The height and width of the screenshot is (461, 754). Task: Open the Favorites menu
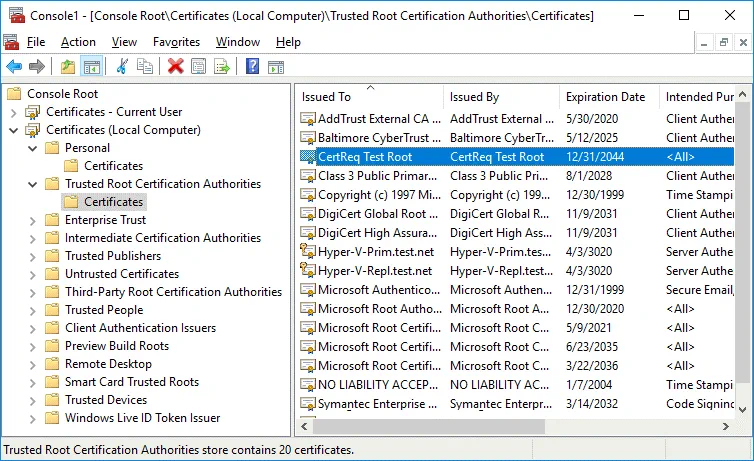pos(176,42)
